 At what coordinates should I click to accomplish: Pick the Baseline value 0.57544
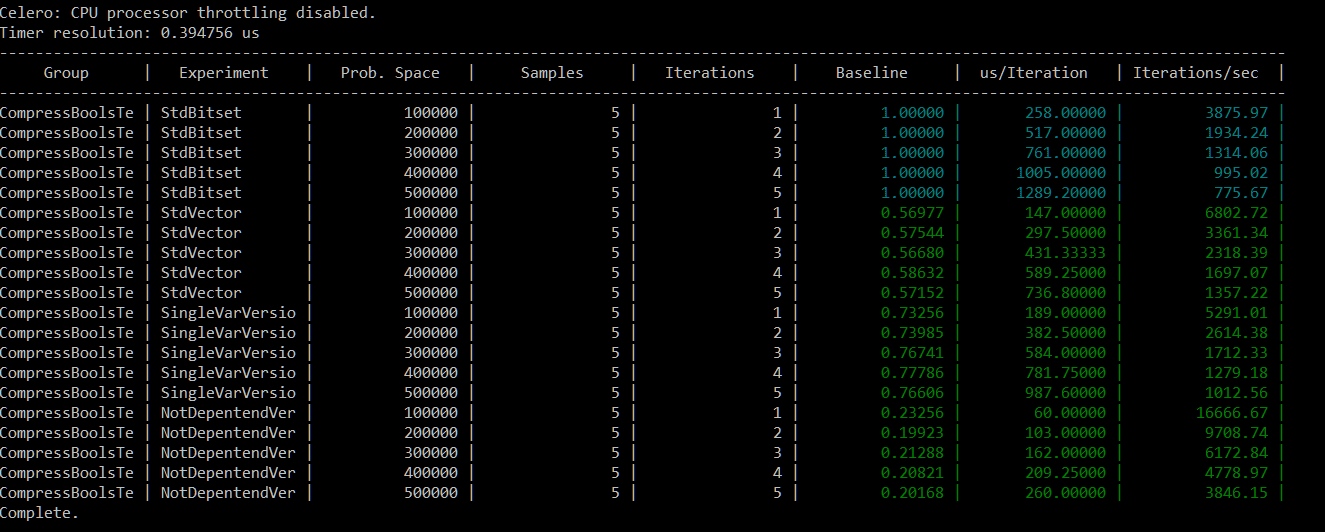click(912, 233)
